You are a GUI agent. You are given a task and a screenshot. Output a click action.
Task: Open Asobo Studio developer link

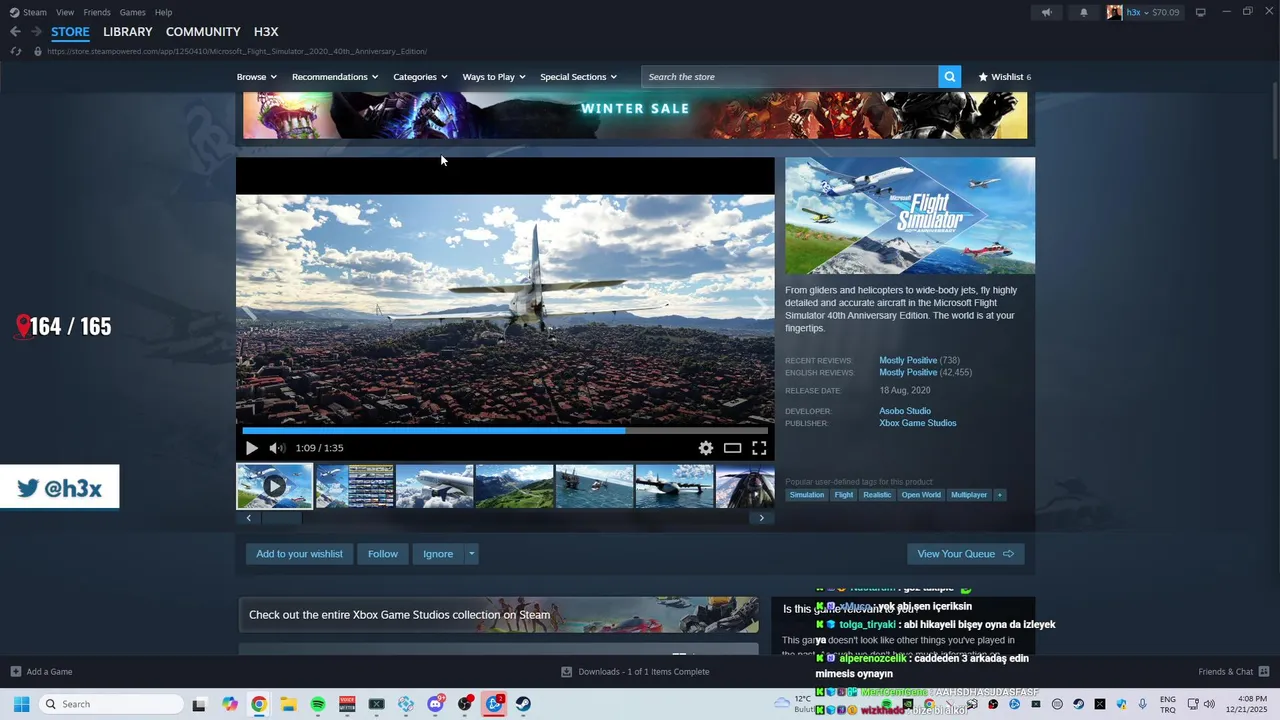click(905, 411)
